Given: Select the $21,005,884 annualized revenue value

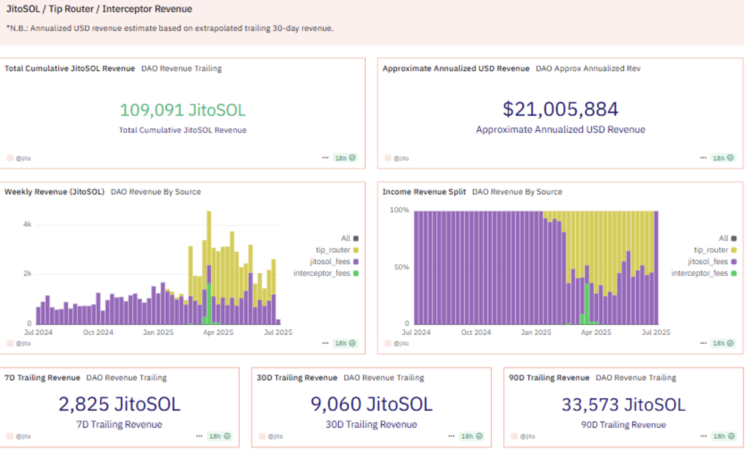Looking at the screenshot, I should 560,109.
